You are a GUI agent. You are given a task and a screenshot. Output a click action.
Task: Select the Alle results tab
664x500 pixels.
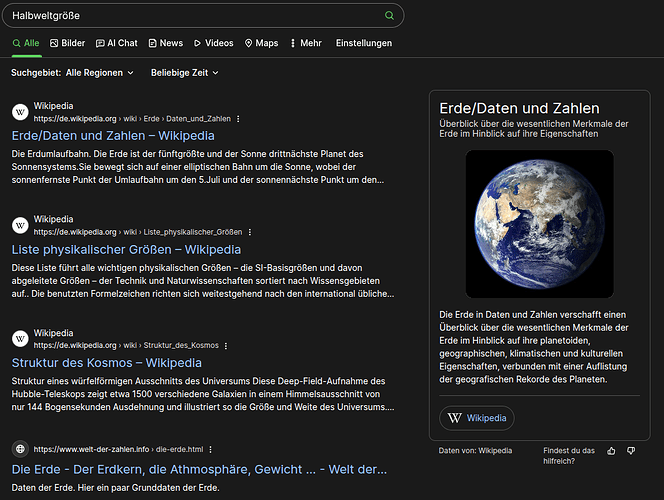26,43
